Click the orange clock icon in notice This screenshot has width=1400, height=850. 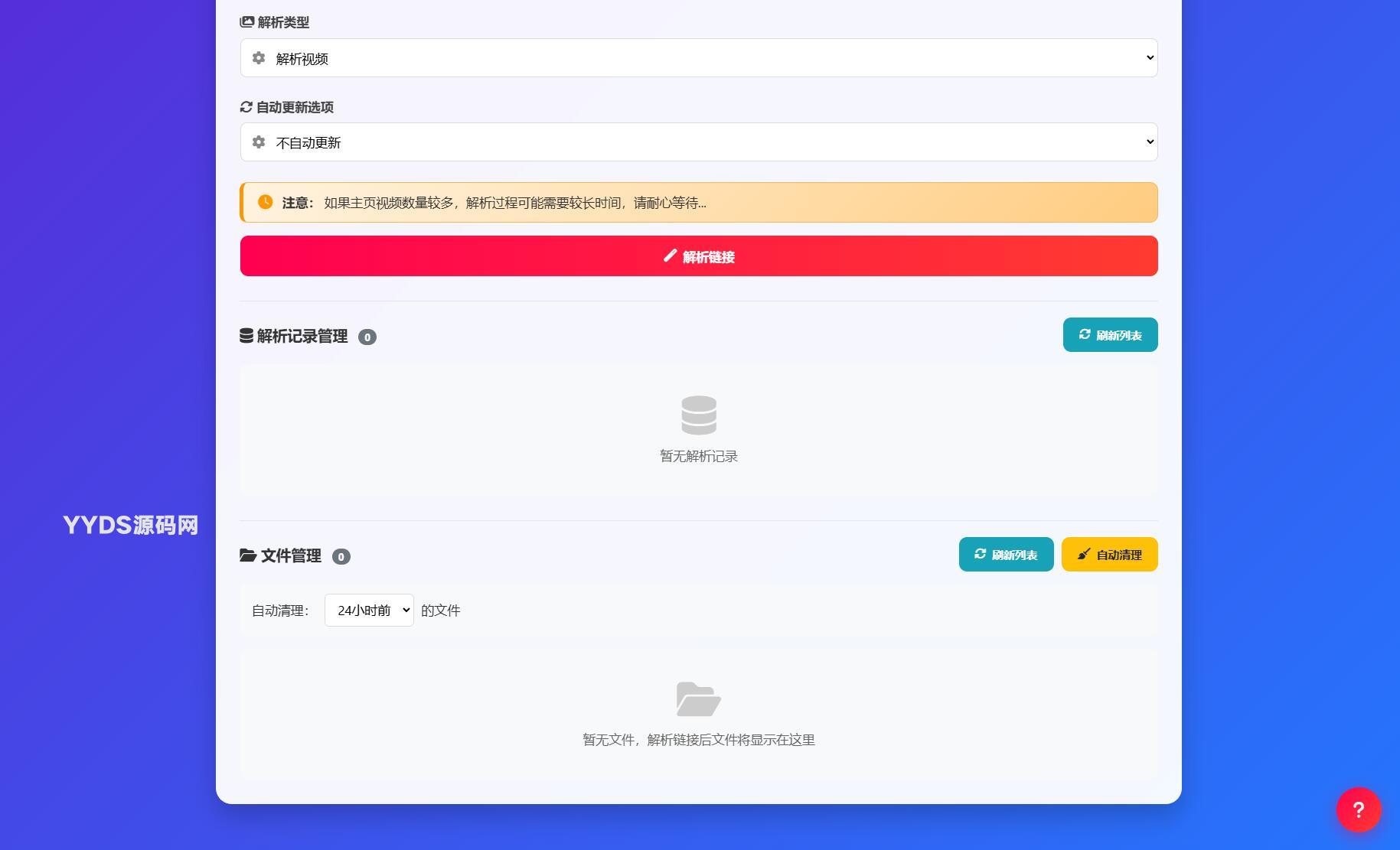(x=265, y=202)
